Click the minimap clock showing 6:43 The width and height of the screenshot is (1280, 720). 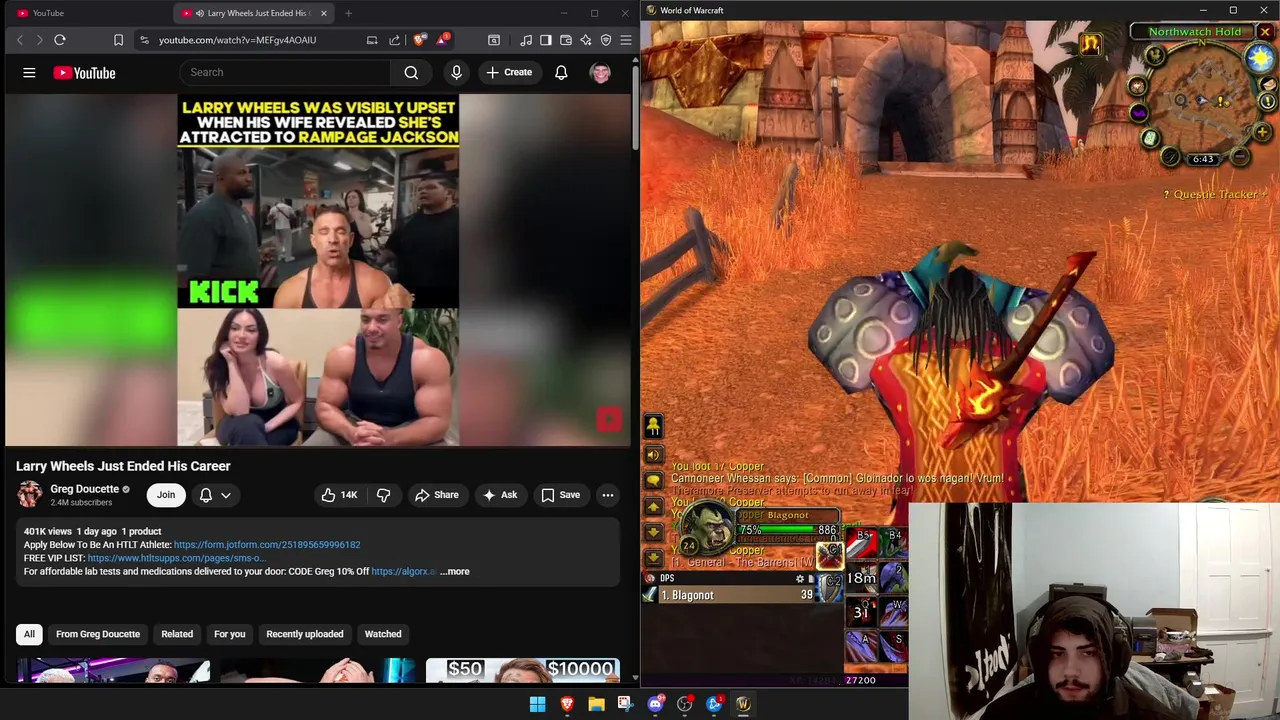coord(1202,159)
